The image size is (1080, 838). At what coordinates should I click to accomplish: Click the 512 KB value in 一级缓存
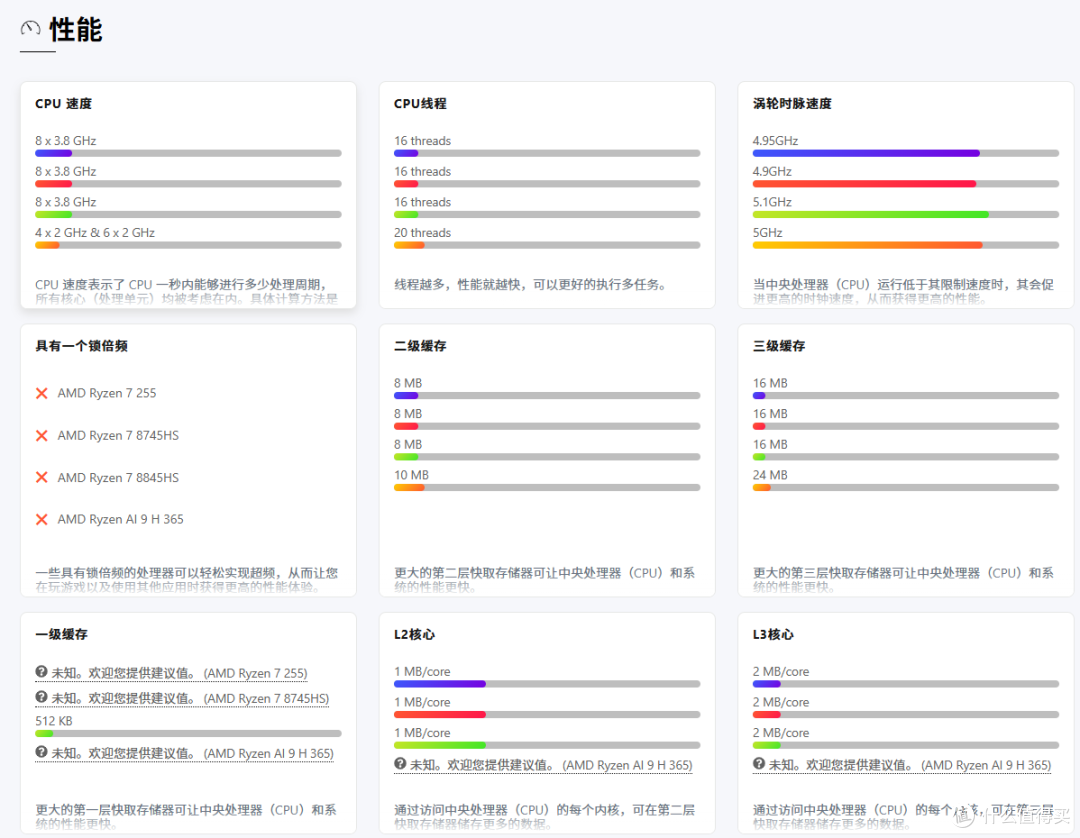[54, 721]
